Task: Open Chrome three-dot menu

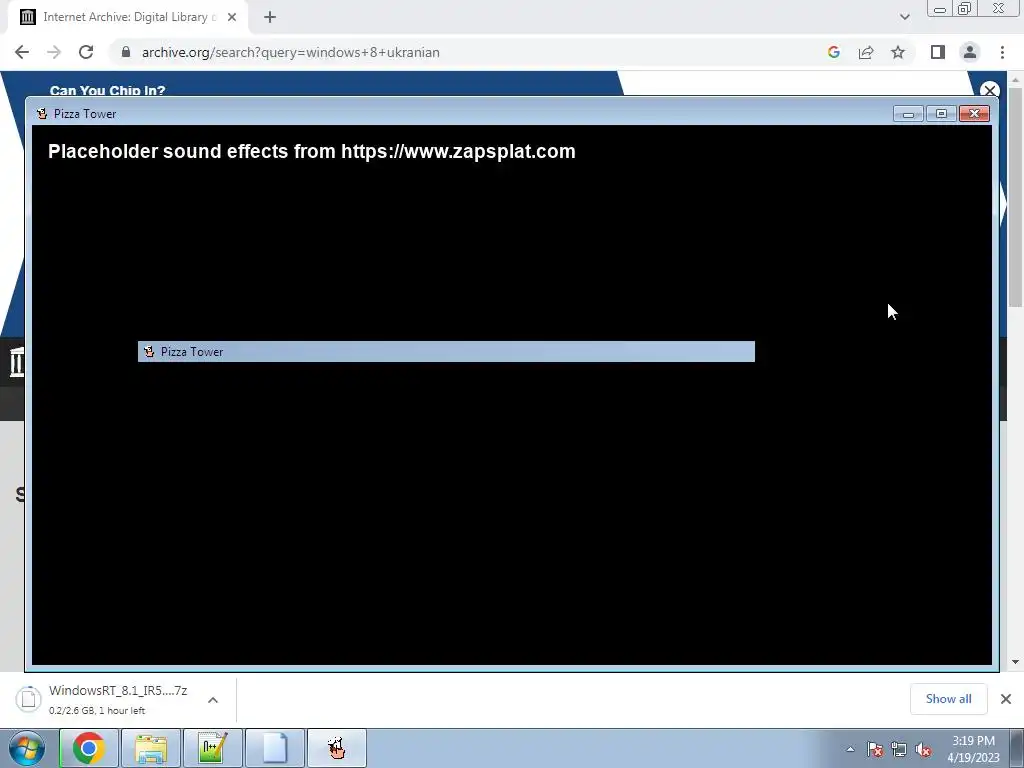Action: click(x=1002, y=52)
